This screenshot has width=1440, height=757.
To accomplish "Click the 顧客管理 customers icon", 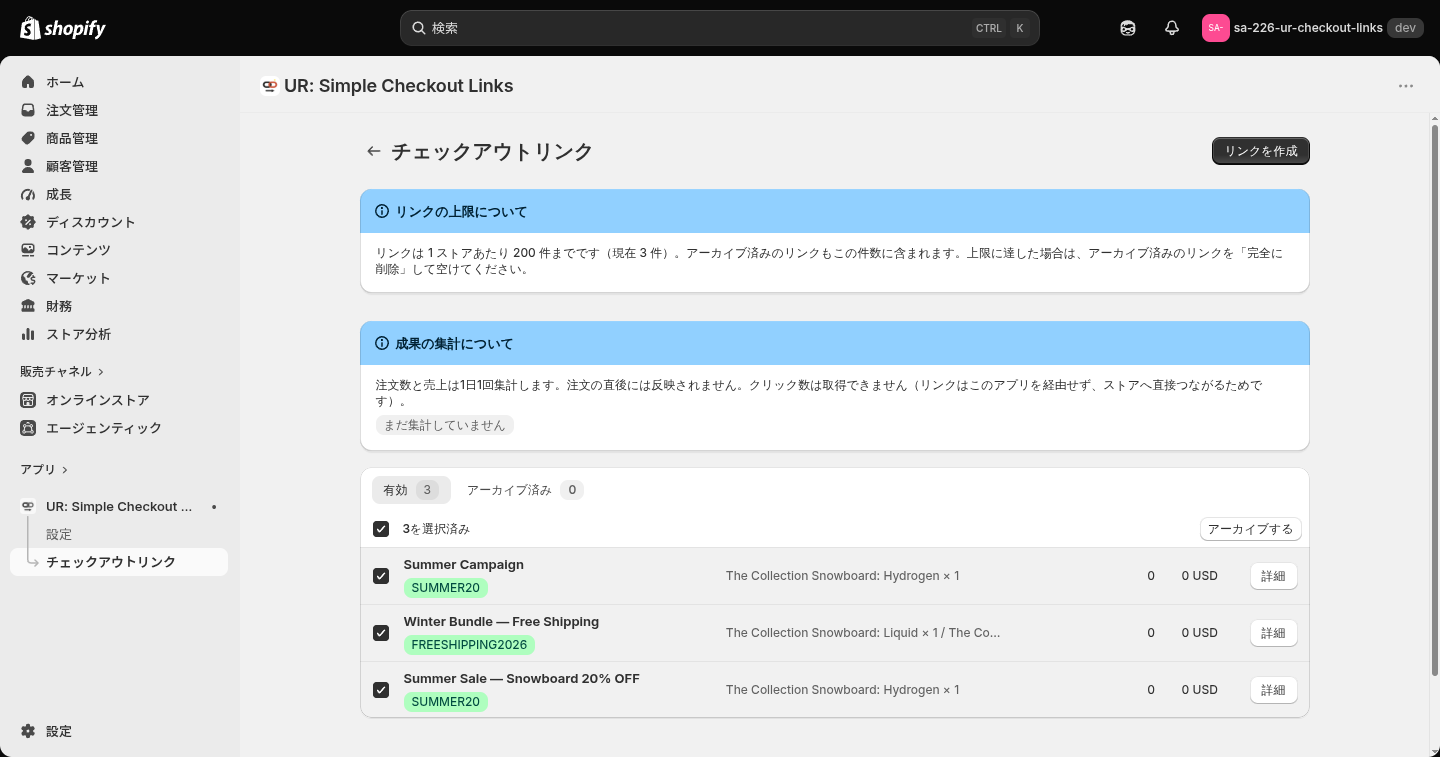I will 28,166.
